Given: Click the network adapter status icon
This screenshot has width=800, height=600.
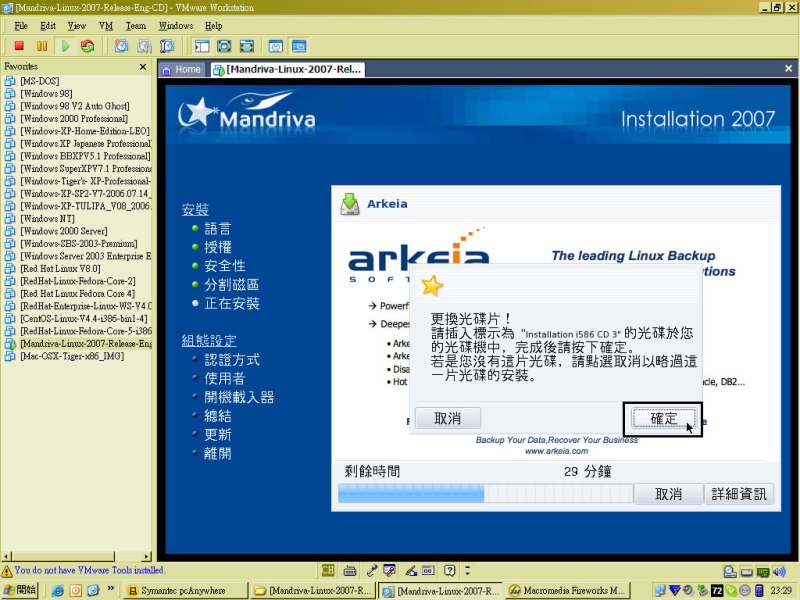Looking at the screenshot, I should [763, 571].
